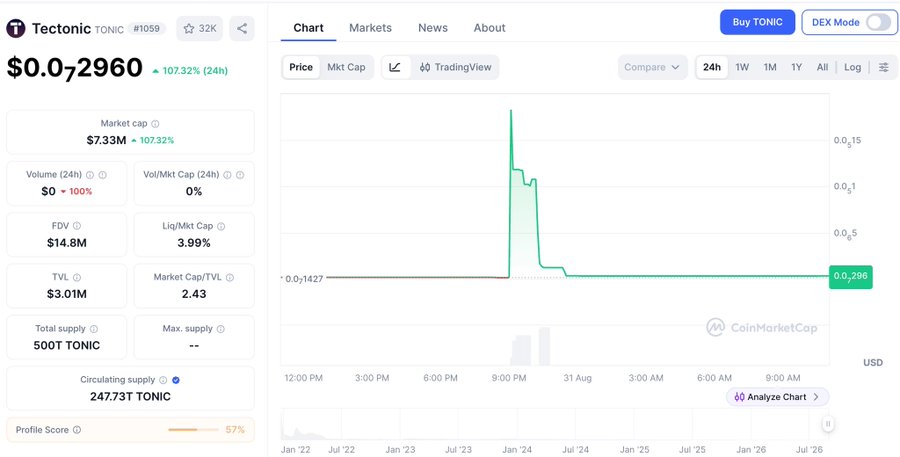
Task: Click the $3.01M TVL value
Action: click(x=67, y=294)
